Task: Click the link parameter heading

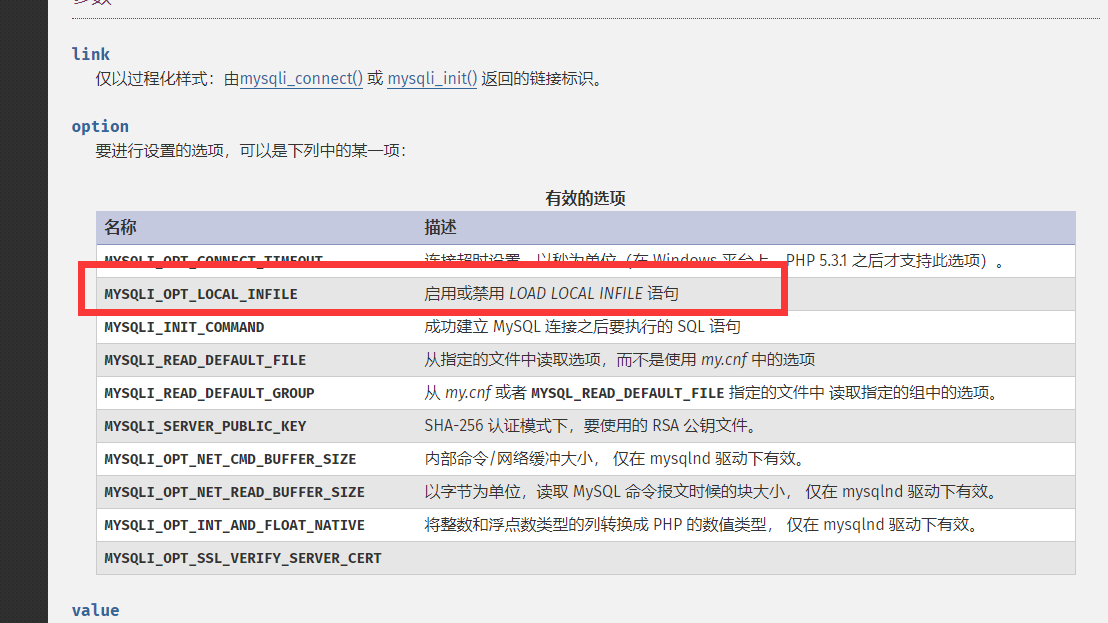Action: pyautogui.click(x=90, y=54)
